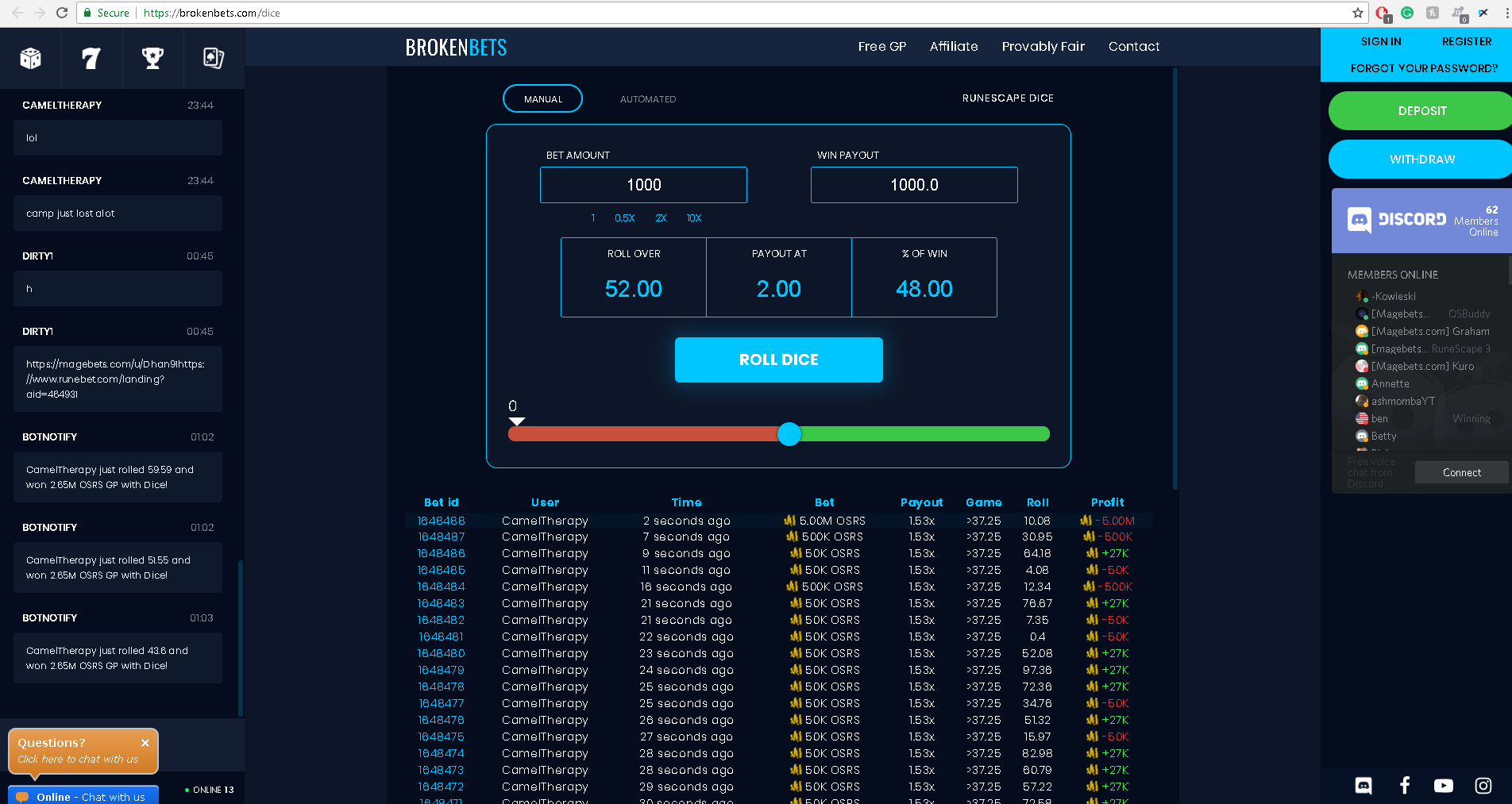
Task: Open bet id 1648487
Action: coord(442,537)
